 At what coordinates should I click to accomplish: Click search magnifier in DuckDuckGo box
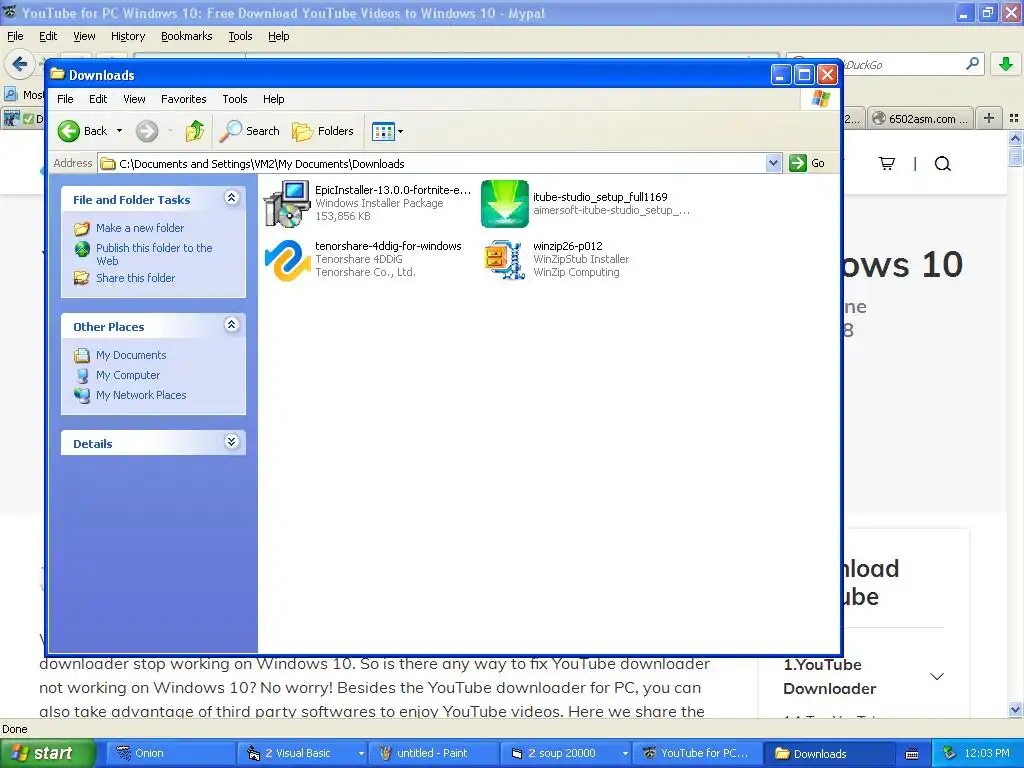click(x=972, y=64)
